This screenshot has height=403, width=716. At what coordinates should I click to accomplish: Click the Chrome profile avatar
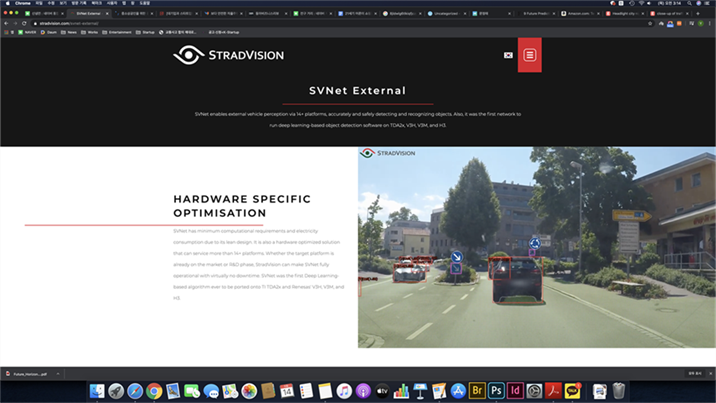click(x=700, y=23)
